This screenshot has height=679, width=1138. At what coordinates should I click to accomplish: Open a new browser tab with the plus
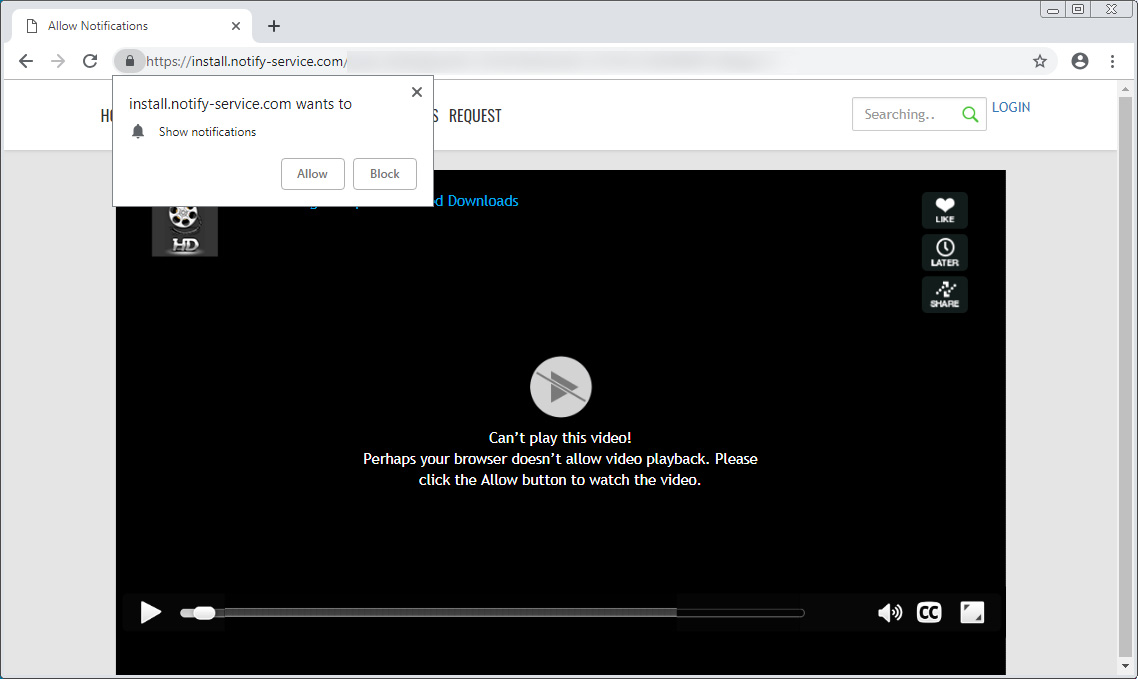click(x=273, y=25)
